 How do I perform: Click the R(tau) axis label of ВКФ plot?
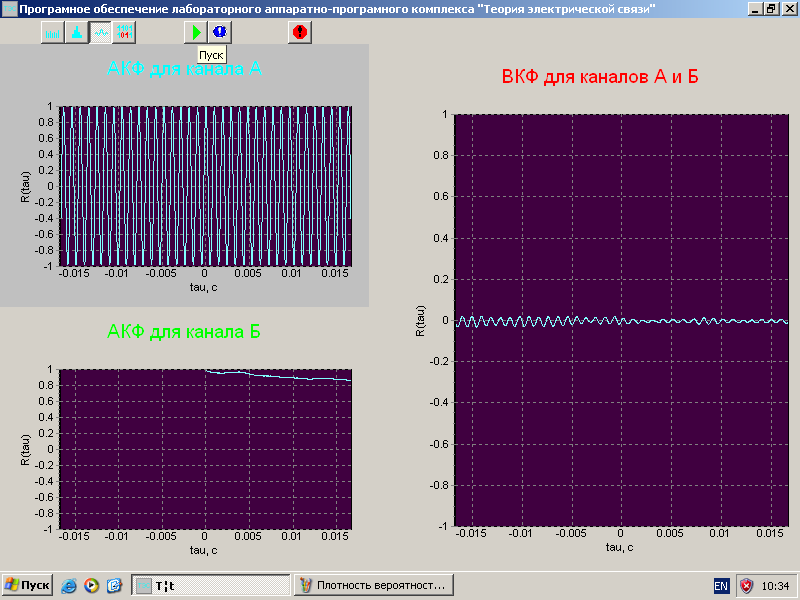coord(420,321)
